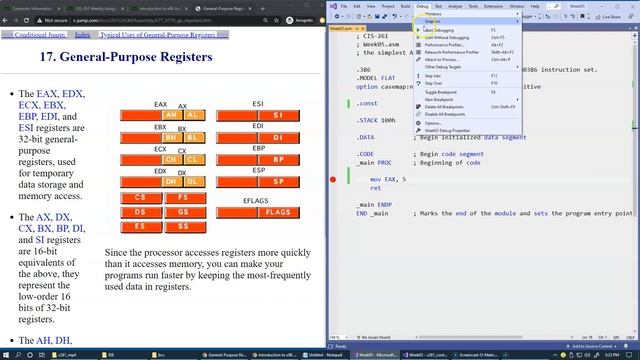Select Relaunch Performance Profiler entry
This screenshot has height=360, width=640.
[x=467, y=52]
